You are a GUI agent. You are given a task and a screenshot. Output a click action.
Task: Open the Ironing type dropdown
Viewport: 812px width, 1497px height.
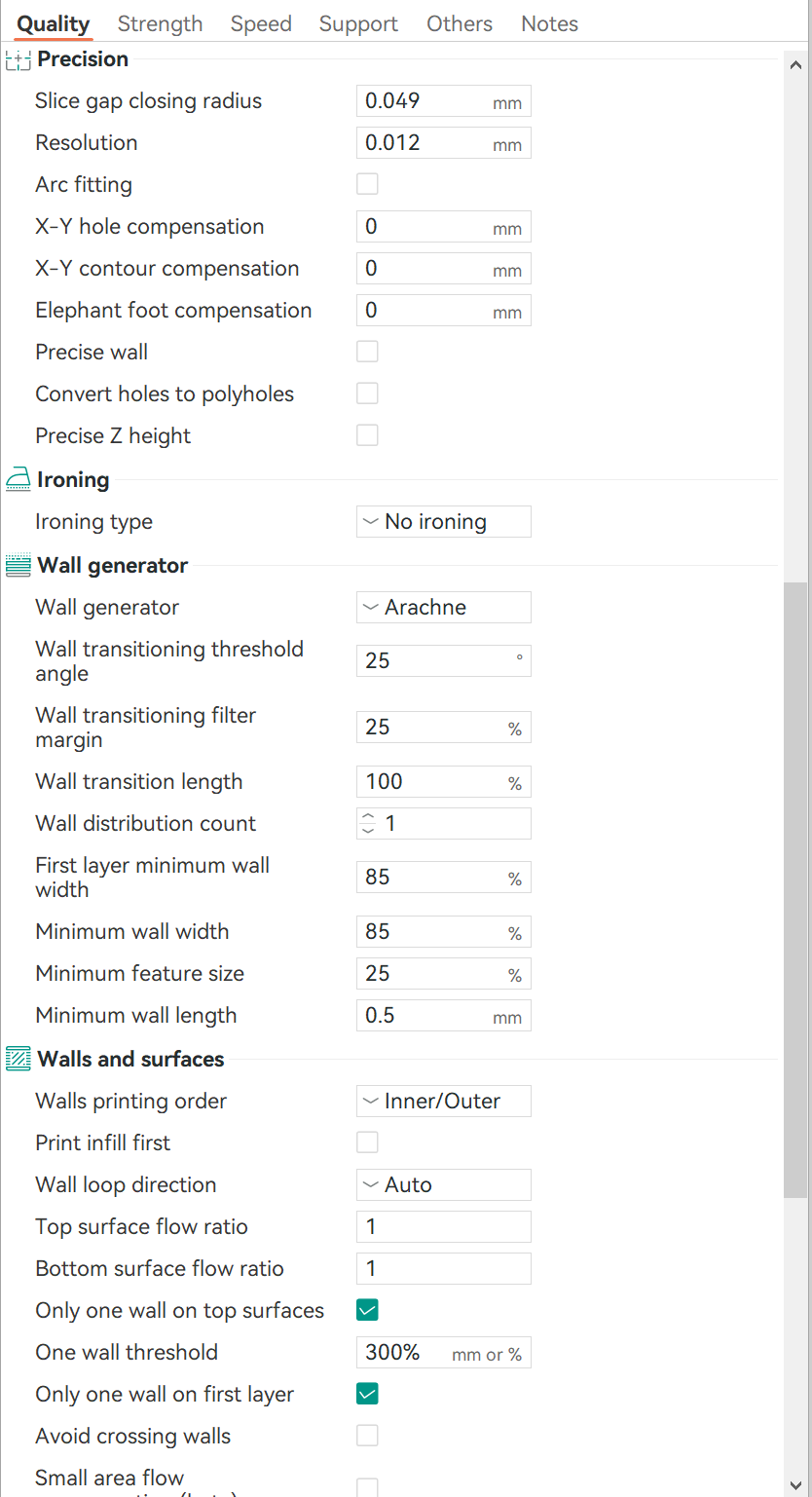pyautogui.click(x=444, y=522)
